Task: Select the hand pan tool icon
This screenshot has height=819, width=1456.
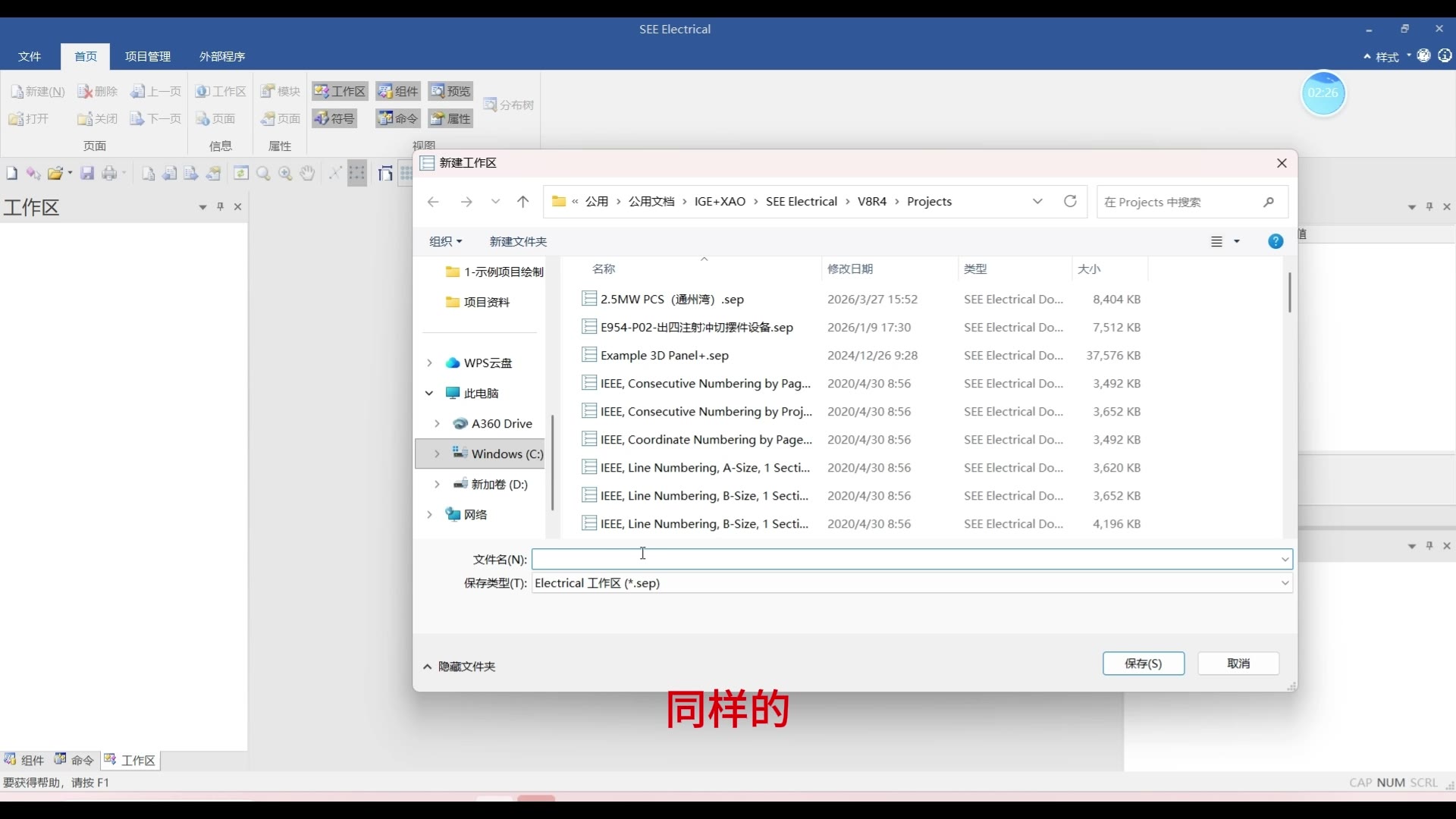Action: (306, 174)
